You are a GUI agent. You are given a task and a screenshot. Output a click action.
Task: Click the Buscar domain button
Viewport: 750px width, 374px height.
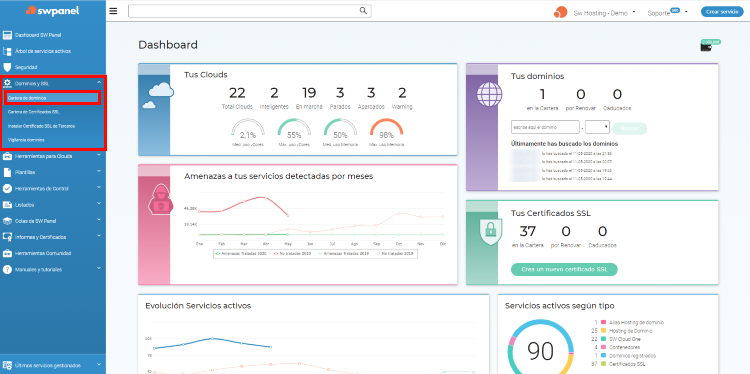629,128
